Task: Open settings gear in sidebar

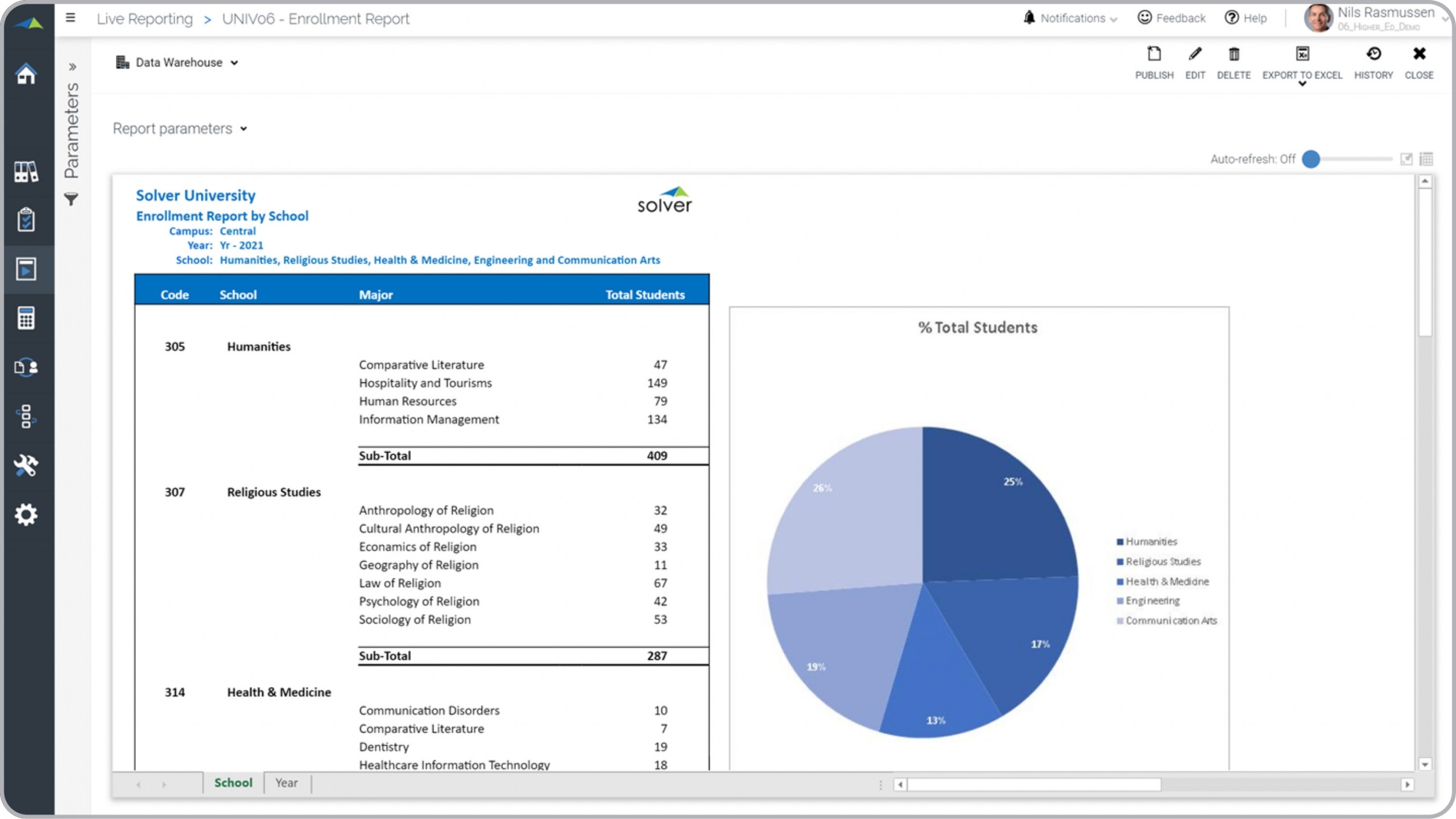Action: pyautogui.click(x=26, y=515)
